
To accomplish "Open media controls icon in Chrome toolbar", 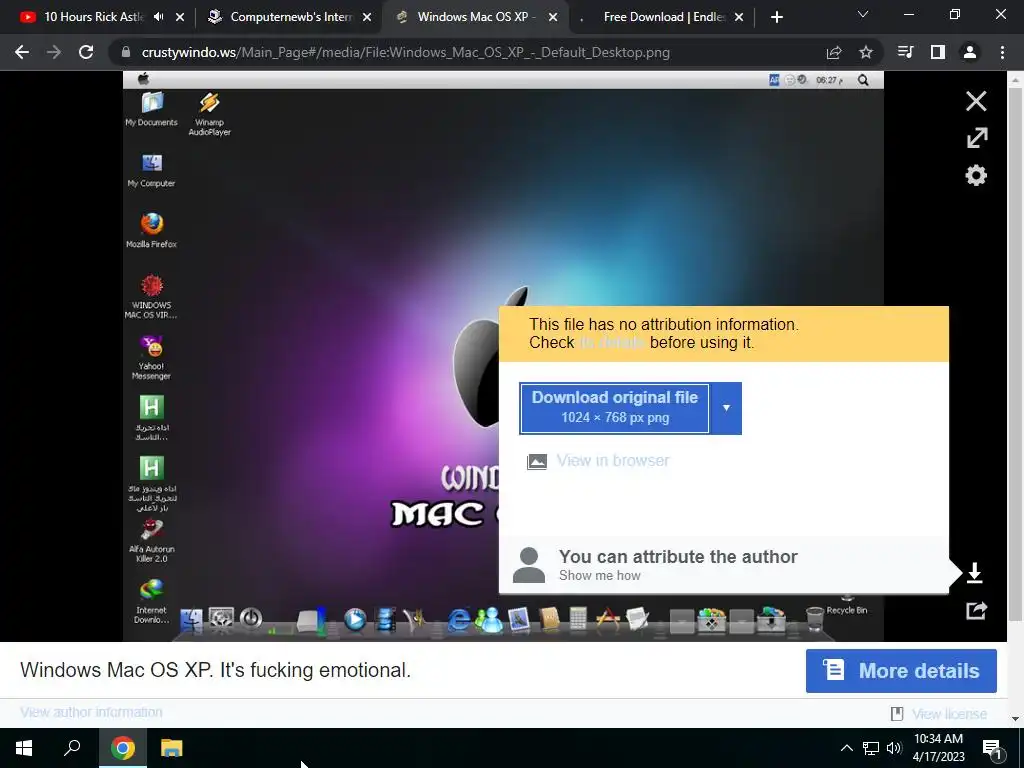I will coord(905,52).
